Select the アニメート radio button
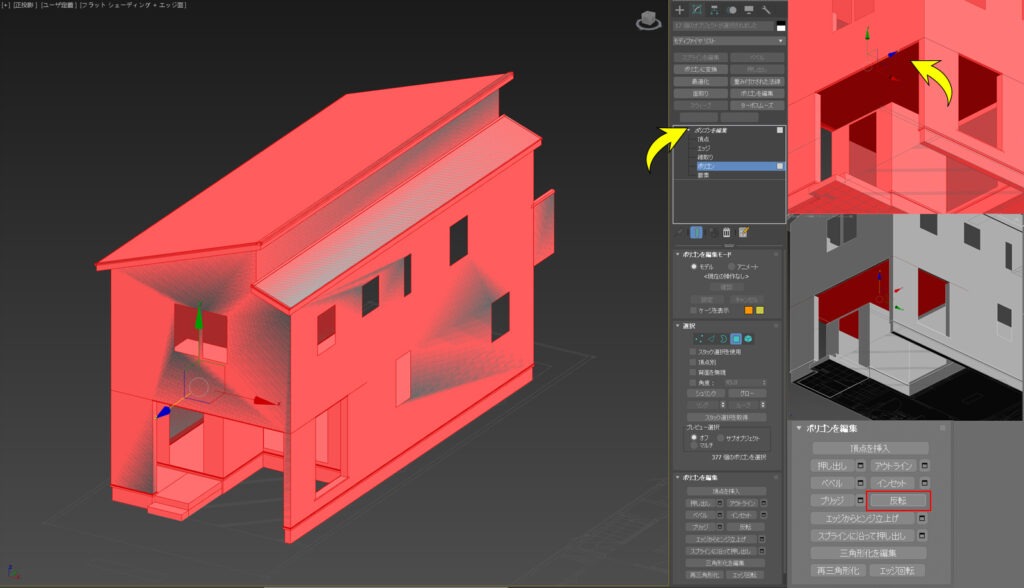Screen dimensions: 1024x588 [731, 267]
